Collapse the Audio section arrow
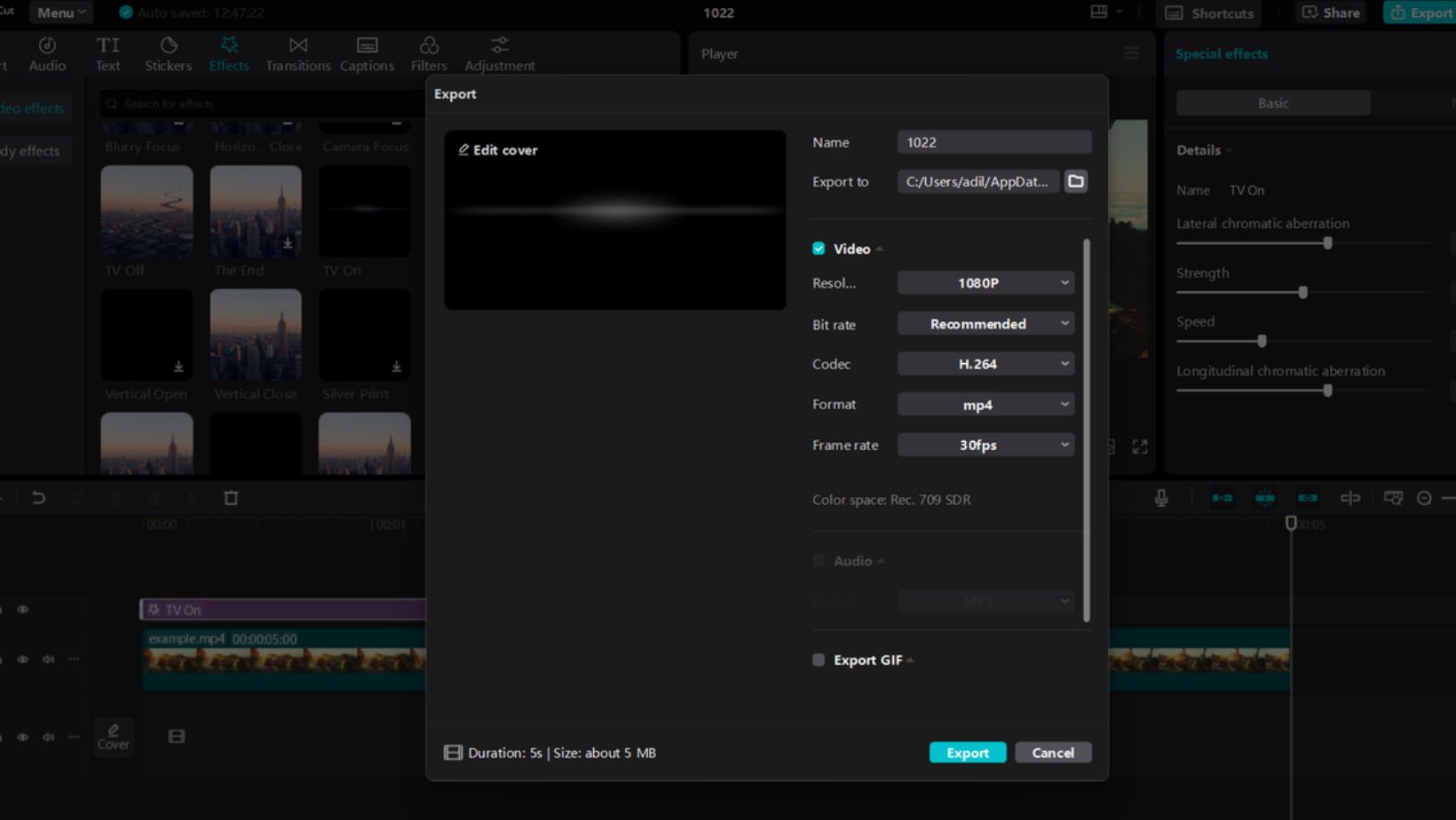The image size is (1456, 820). pyautogui.click(x=881, y=562)
